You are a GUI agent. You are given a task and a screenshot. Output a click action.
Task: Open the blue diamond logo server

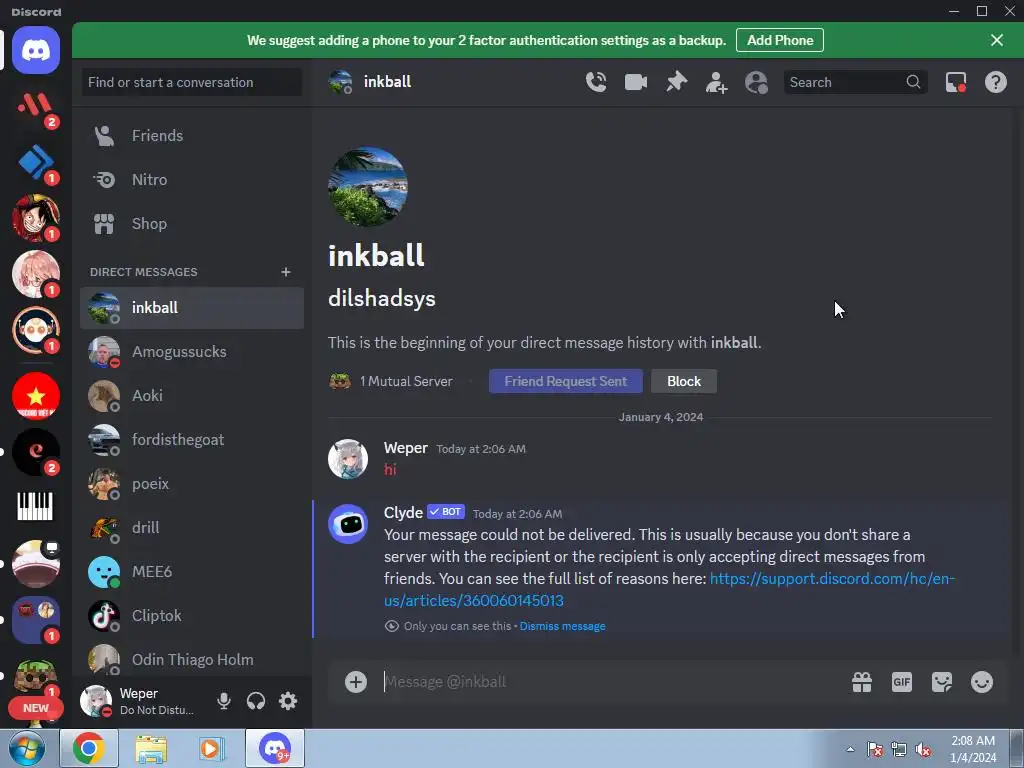point(36,162)
